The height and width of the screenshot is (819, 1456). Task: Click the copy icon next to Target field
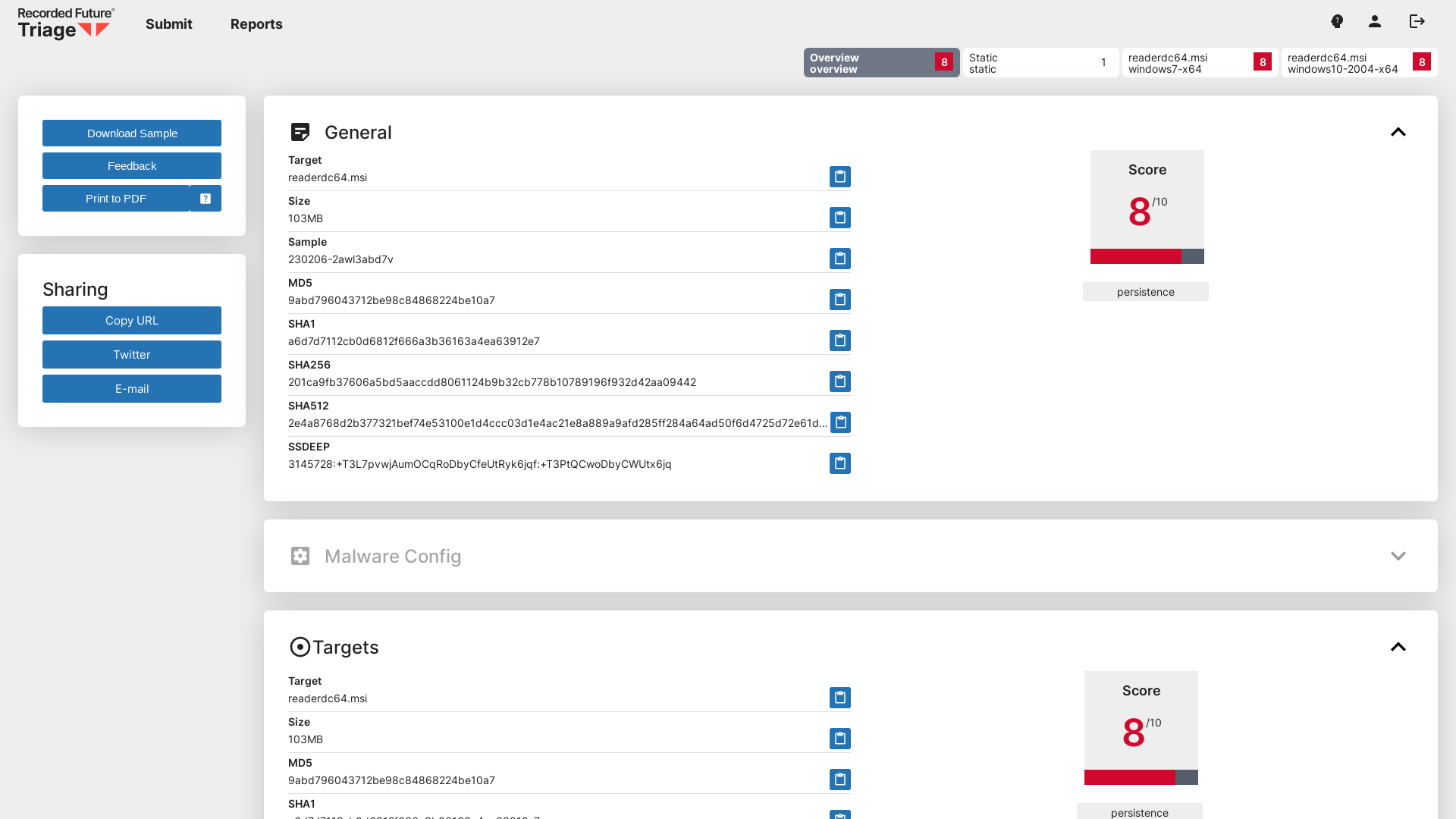[x=840, y=177]
